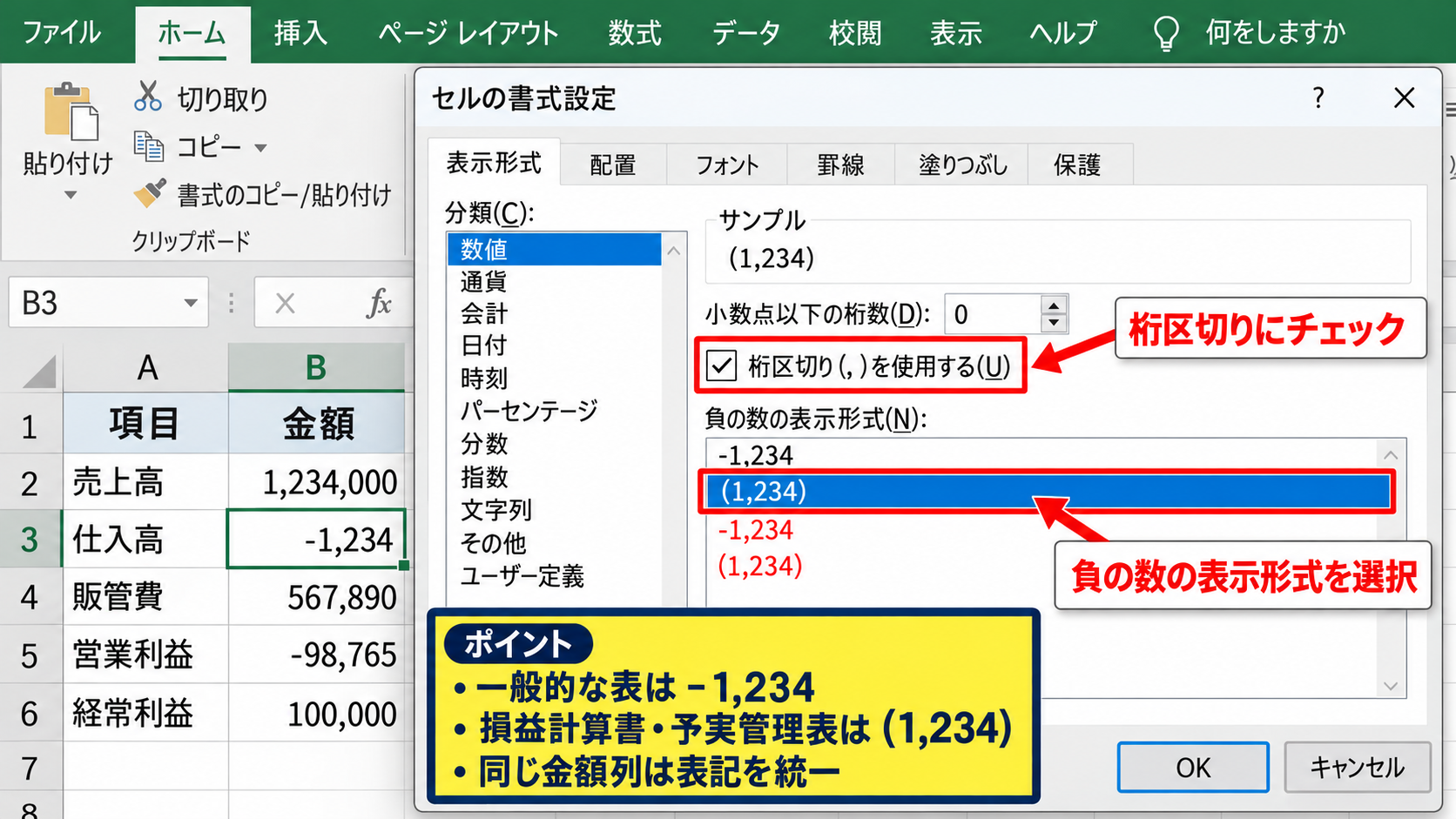Click the dialog help question mark

click(1318, 97)
